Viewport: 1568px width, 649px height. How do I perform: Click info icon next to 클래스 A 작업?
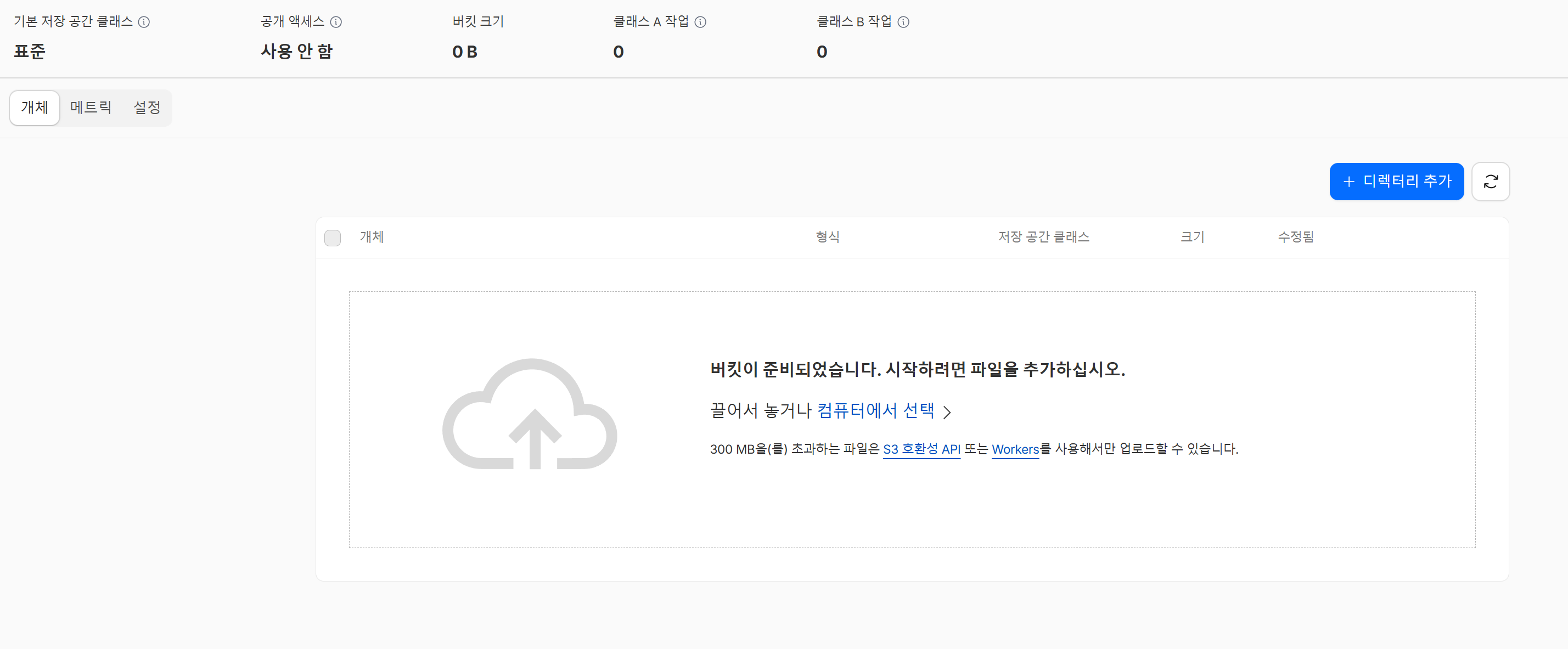(700, 22)
